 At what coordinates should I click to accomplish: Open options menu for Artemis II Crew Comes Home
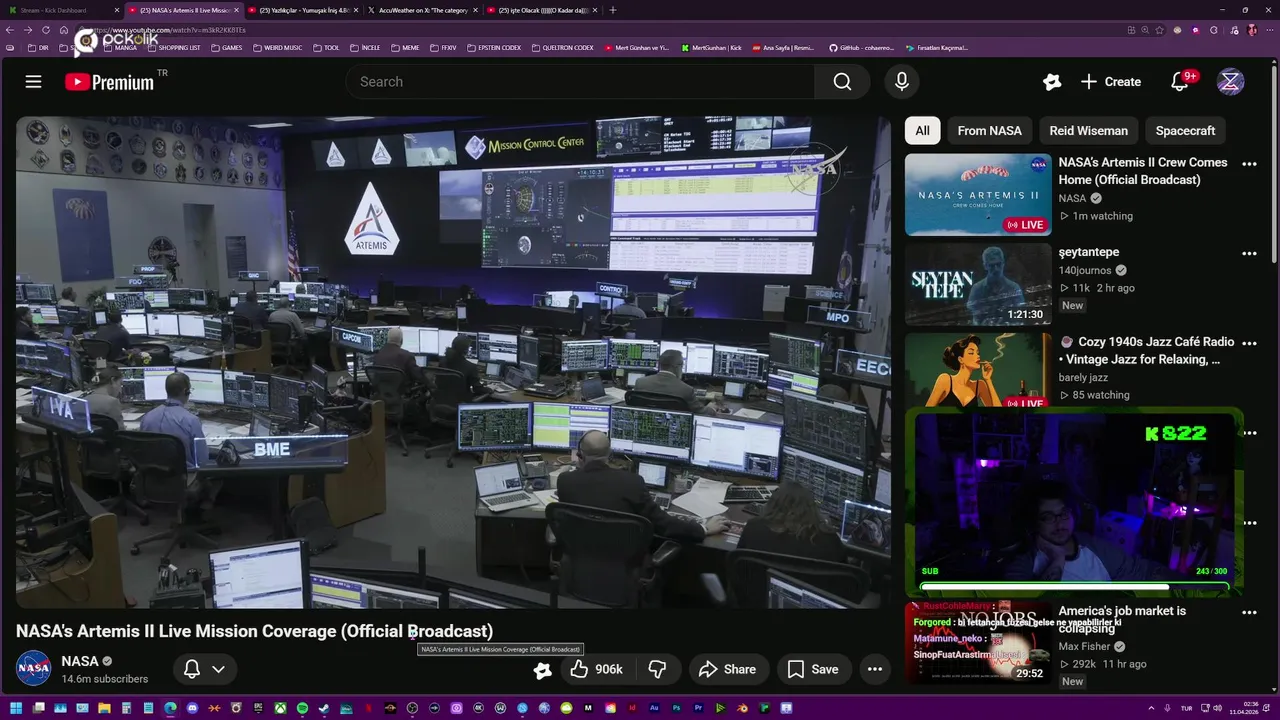pyautogui.click(x=1249, y=164)
